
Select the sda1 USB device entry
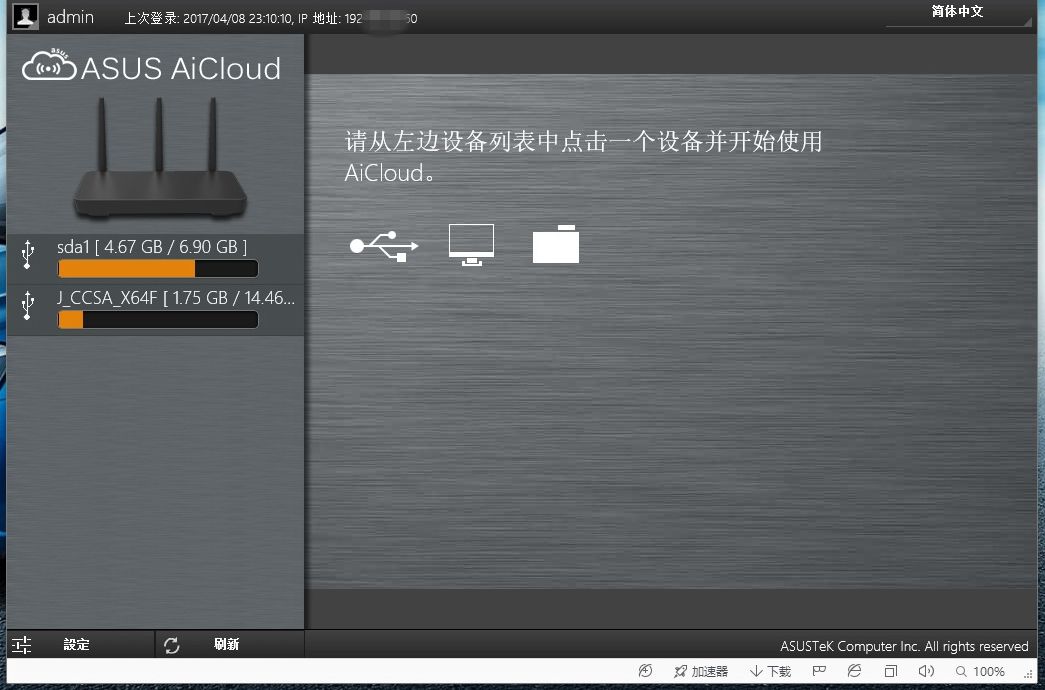tap(155, 259)
